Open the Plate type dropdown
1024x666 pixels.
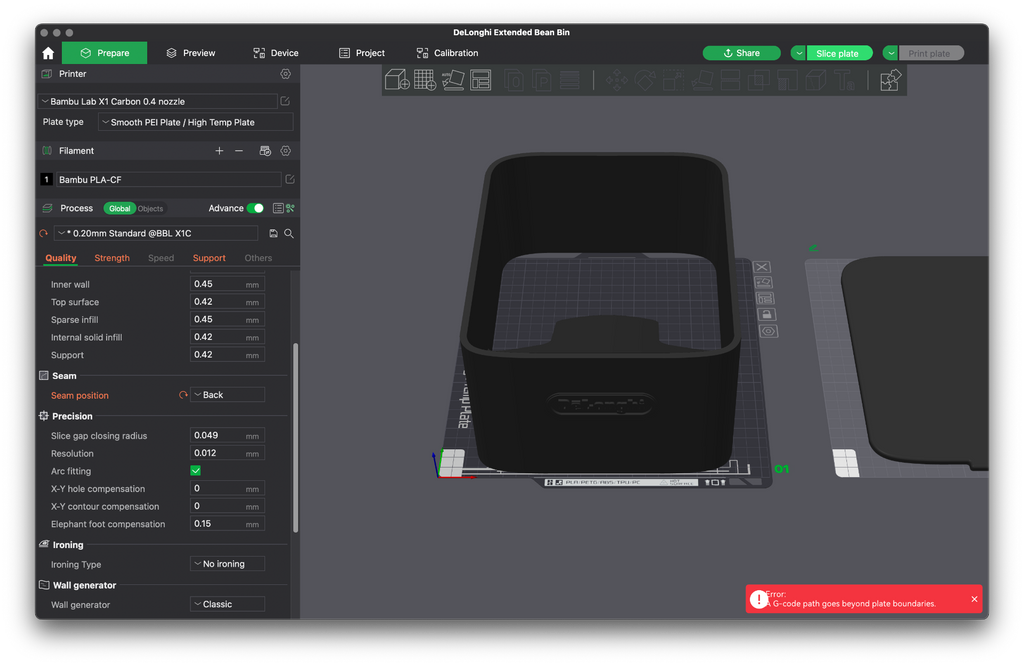click(196, 122)
